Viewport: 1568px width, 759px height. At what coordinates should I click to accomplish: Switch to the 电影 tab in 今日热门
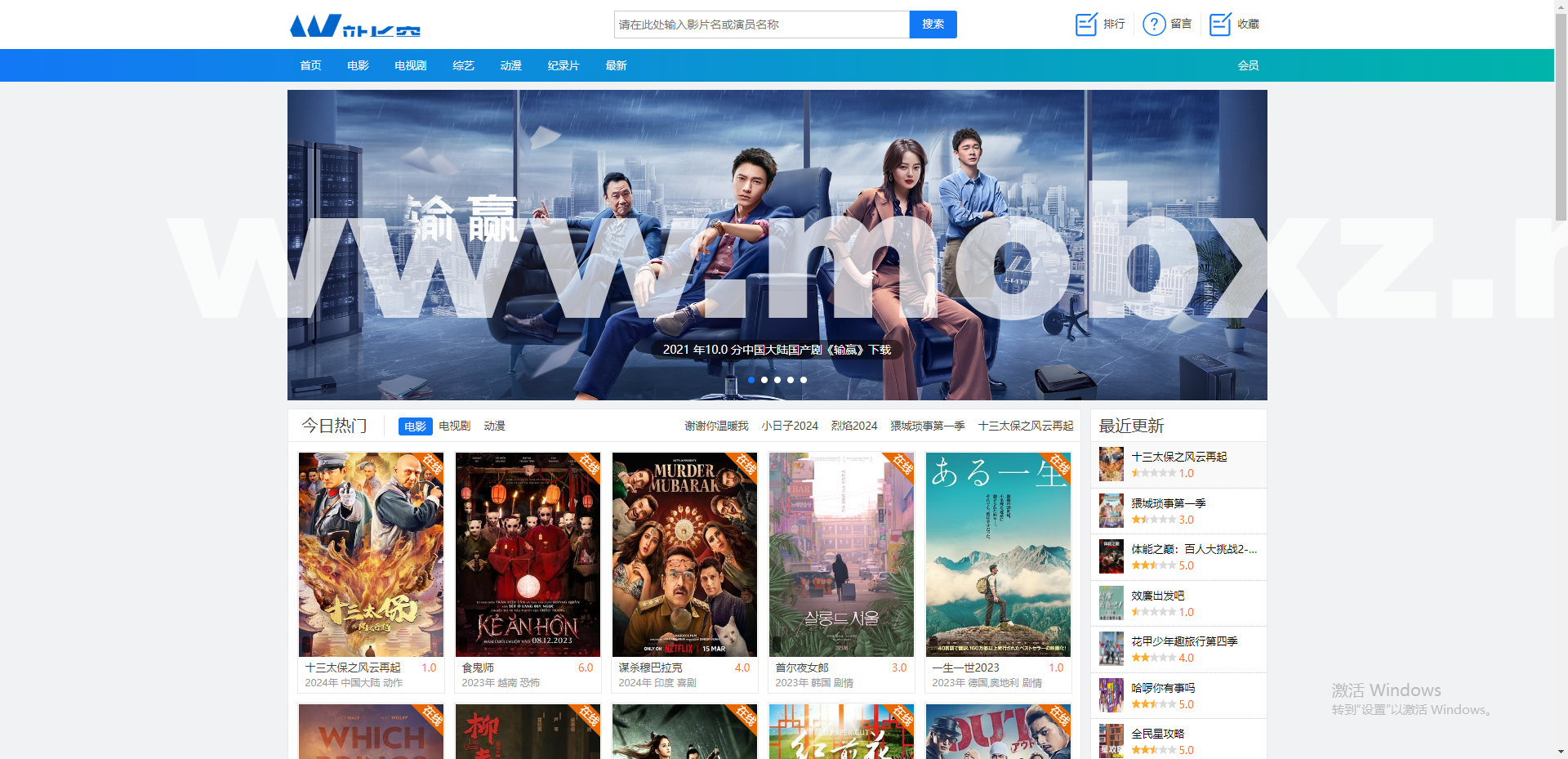(x=415, y=426)
